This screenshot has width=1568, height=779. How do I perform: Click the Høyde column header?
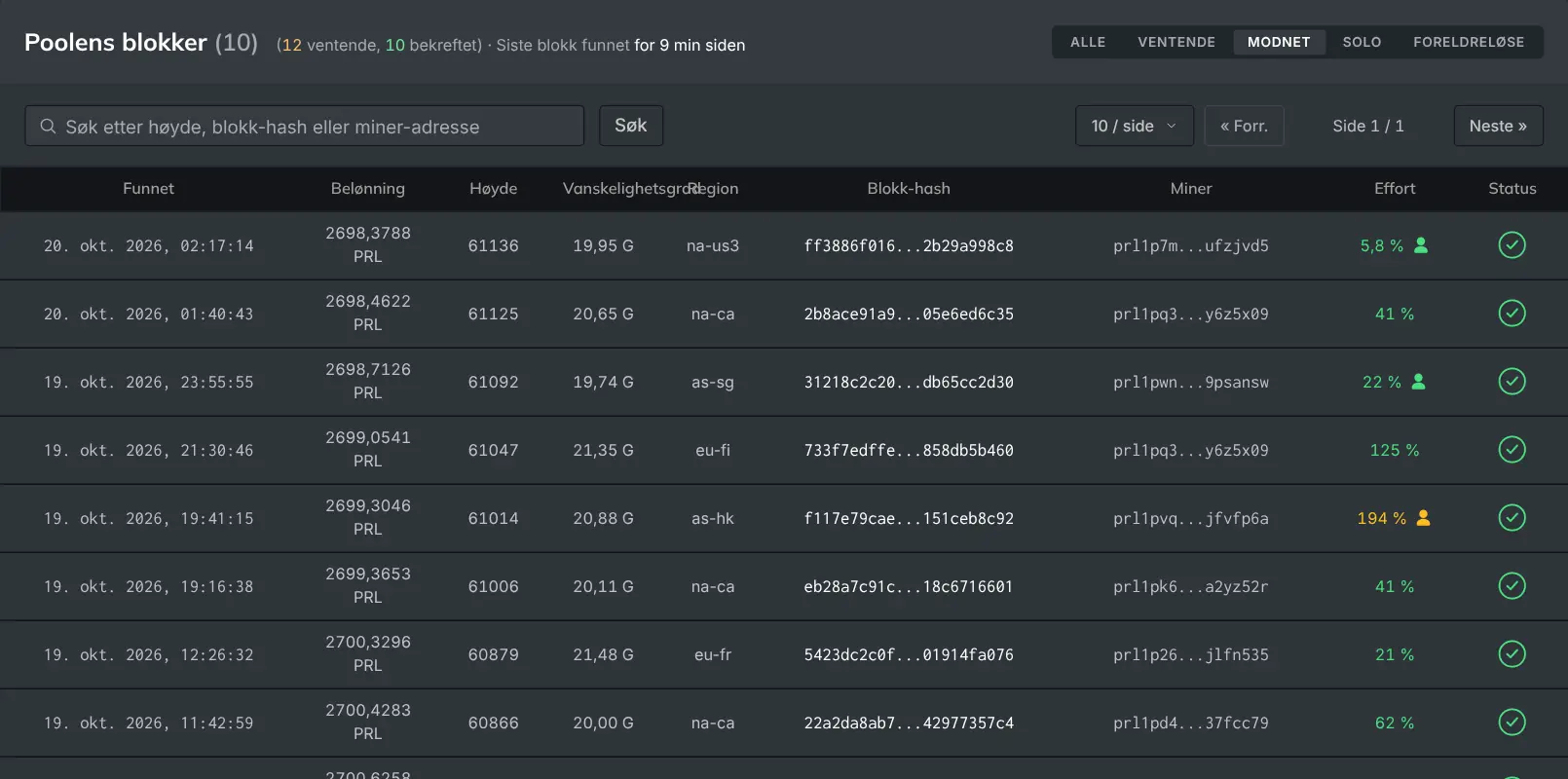494,188
